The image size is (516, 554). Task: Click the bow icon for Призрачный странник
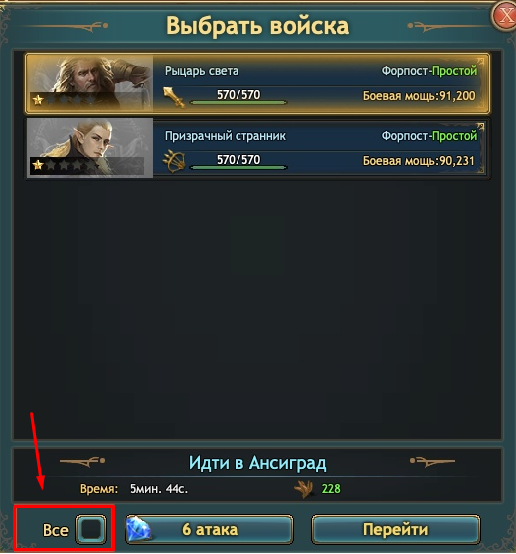pyautogui.click(x=174, y=161)
